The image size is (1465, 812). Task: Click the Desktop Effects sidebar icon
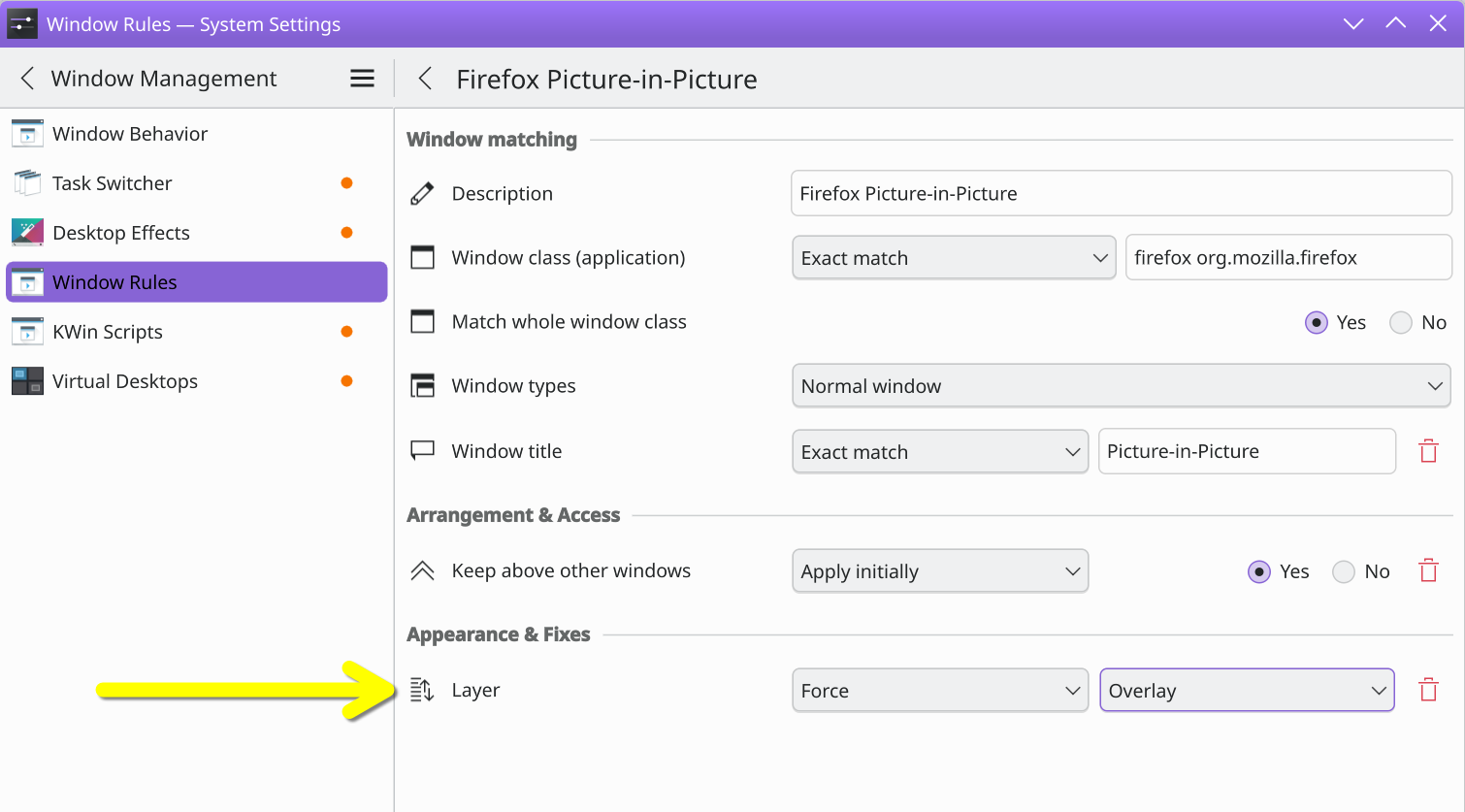click(x=27, y=233)
